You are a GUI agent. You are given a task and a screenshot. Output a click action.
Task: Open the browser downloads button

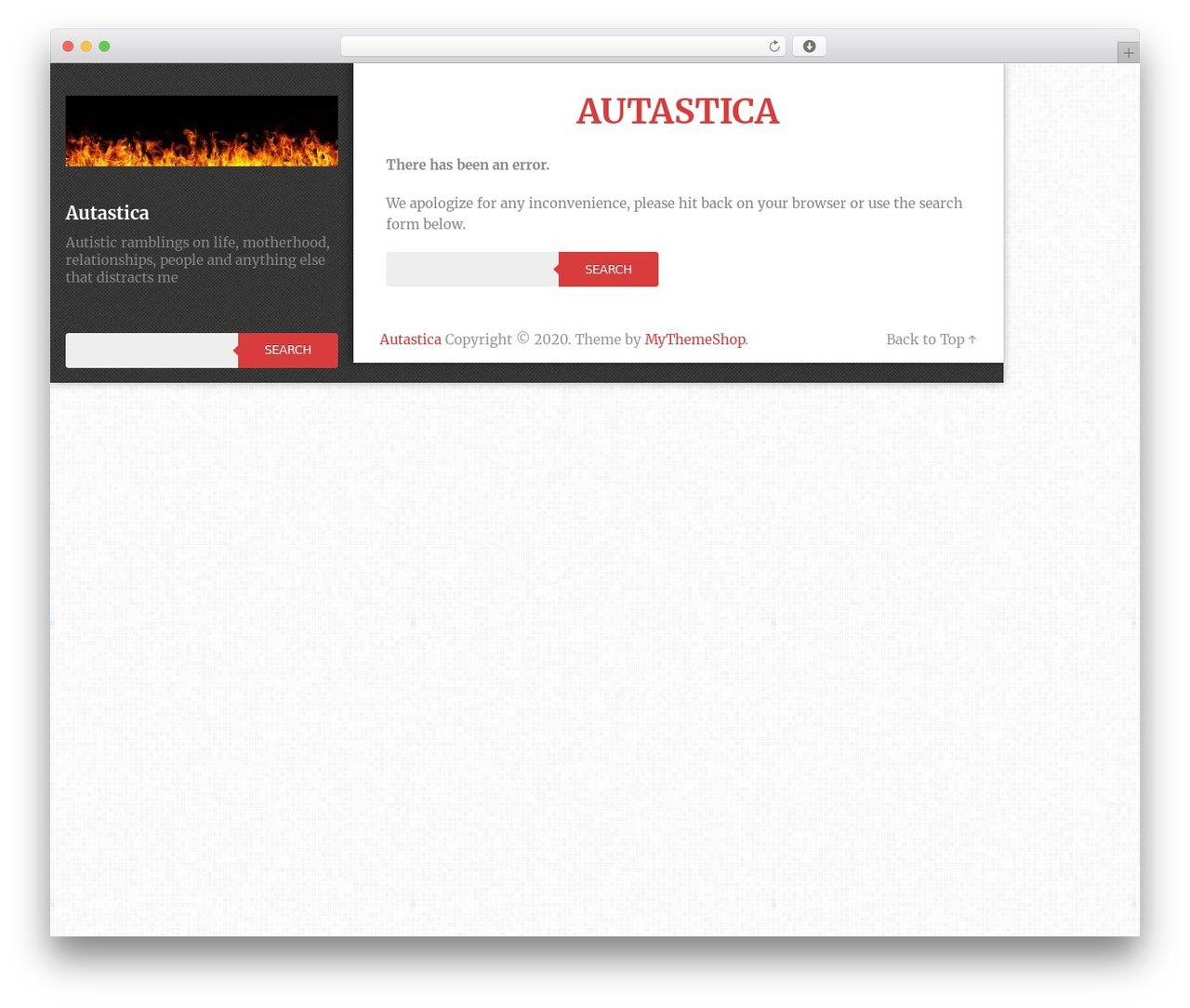[809, 46]
